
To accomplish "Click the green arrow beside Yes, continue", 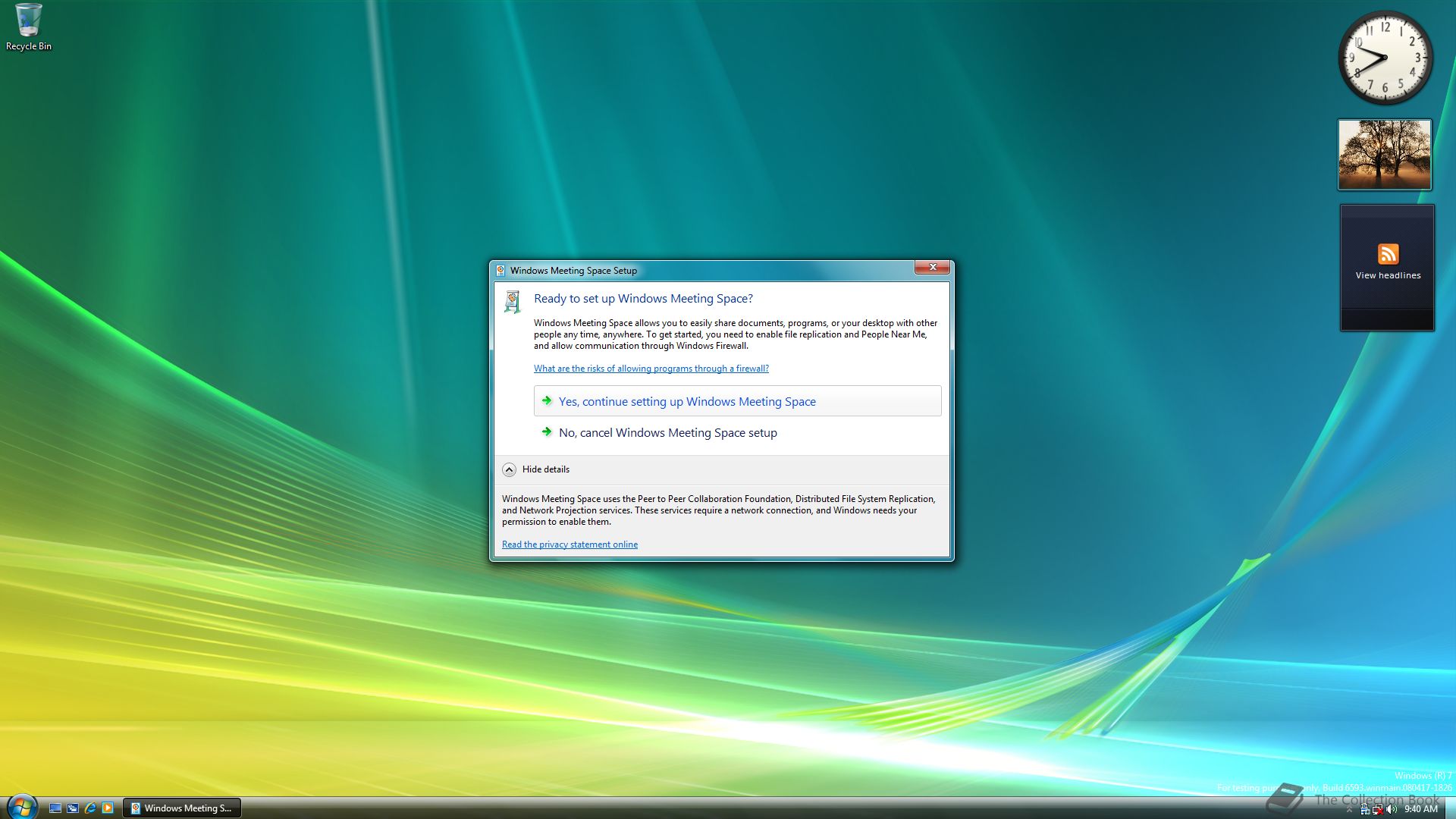I will [x=546, y=401].
